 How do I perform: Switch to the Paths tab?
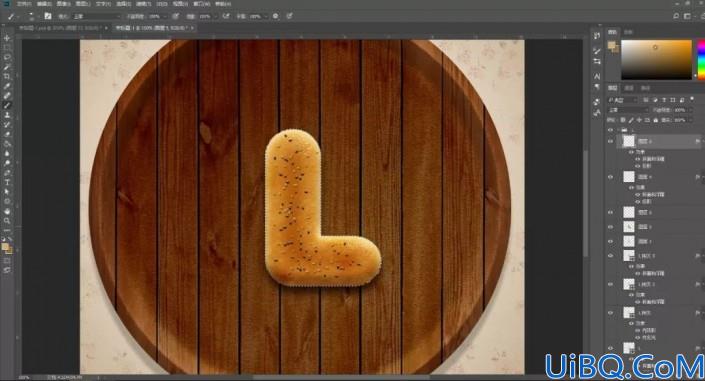click(645, 88)
